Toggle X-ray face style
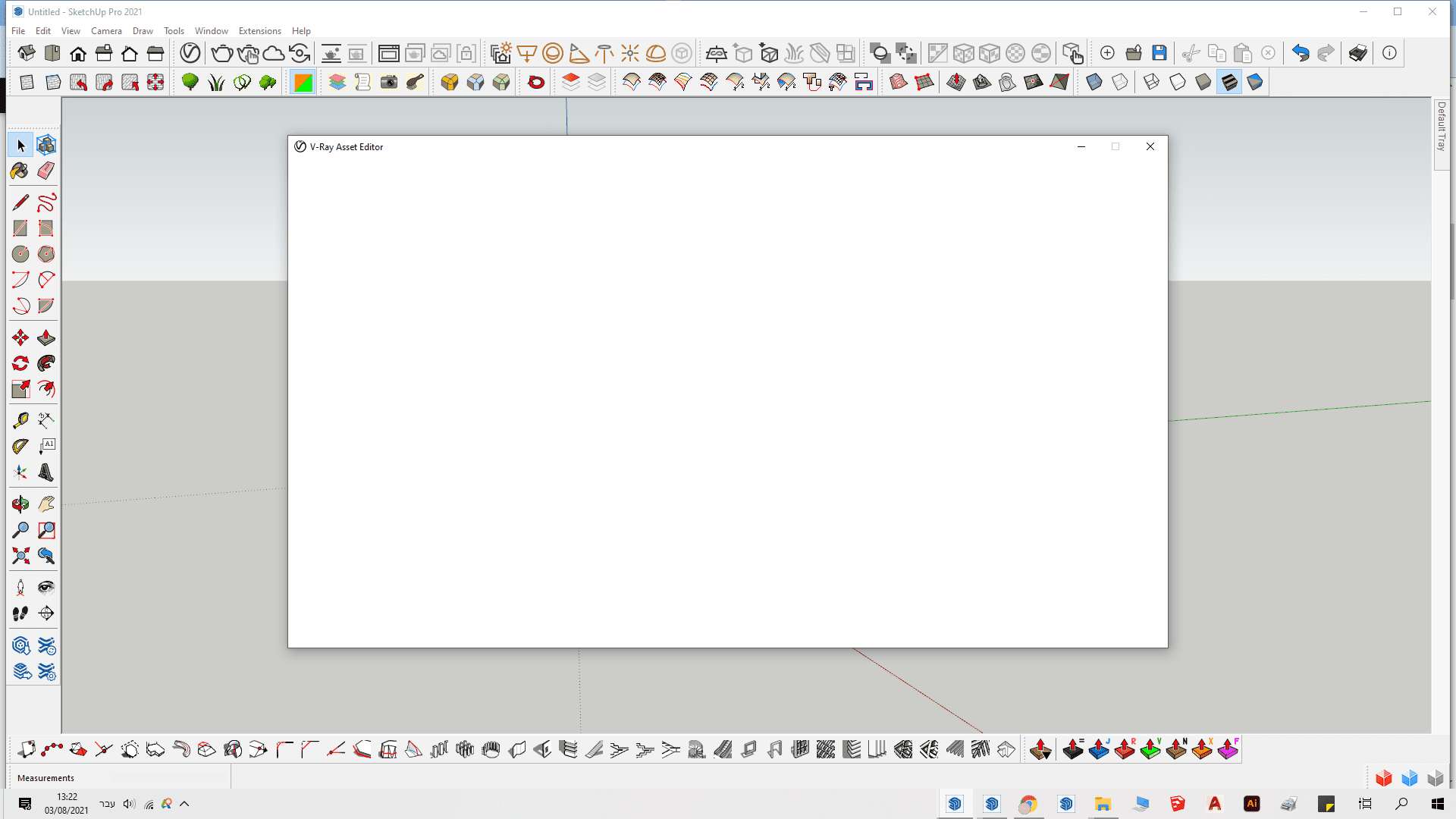 [x=1094, y=82]
